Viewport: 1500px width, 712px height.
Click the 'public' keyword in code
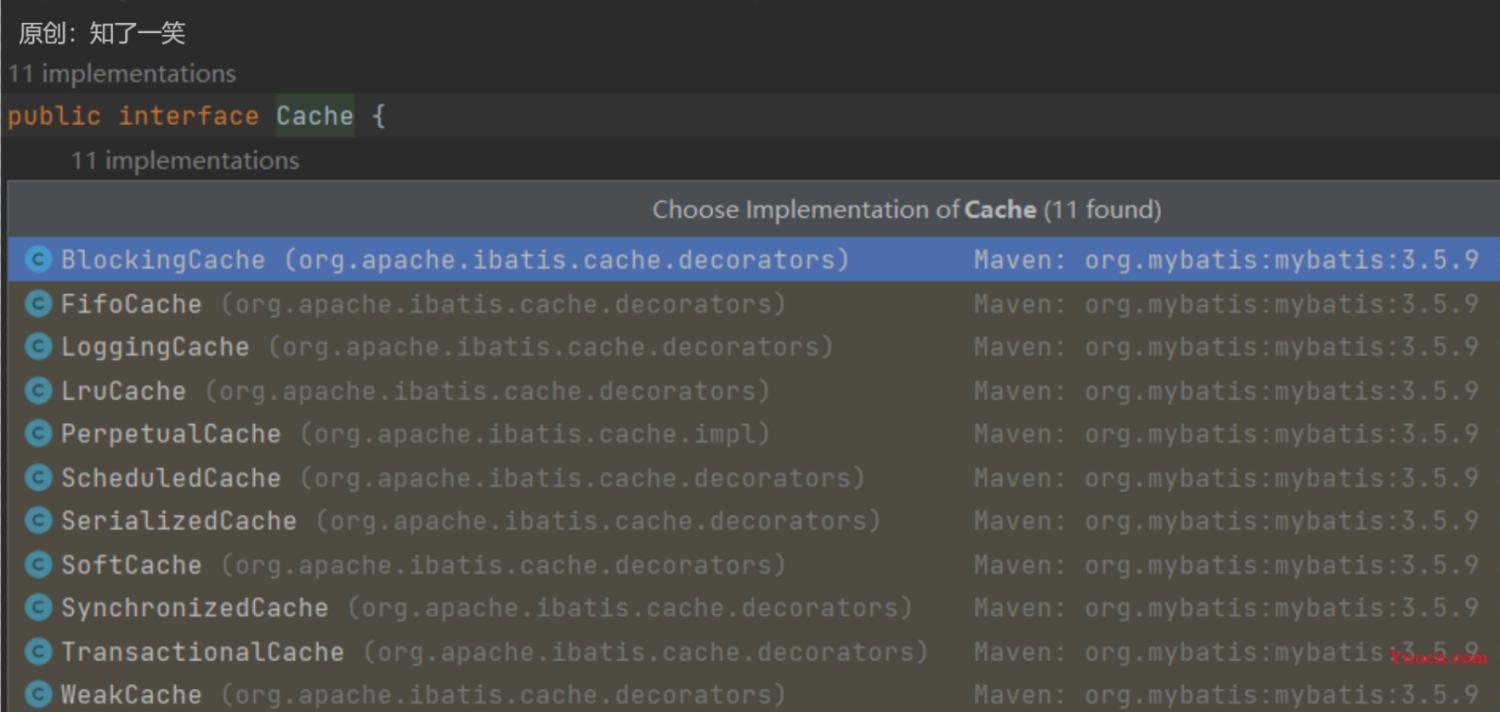click(x=54, y=116)
